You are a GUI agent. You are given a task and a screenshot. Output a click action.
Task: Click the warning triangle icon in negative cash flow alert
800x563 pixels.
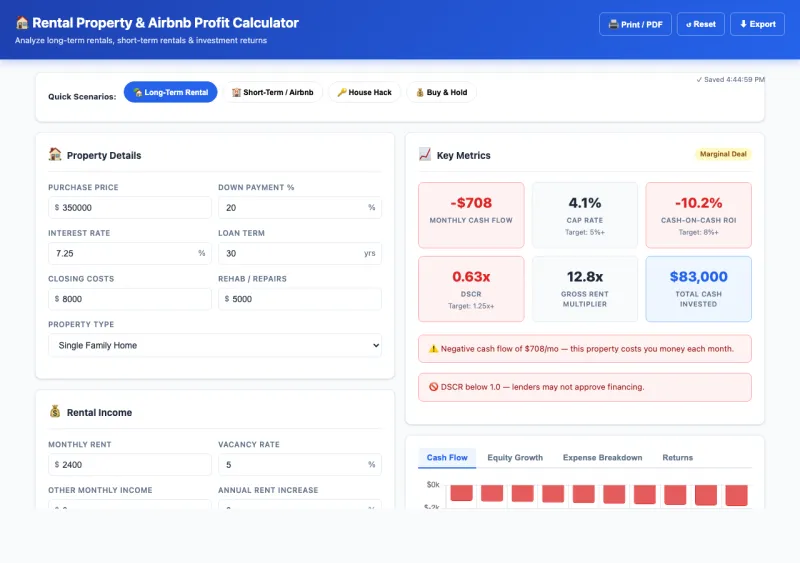[x=433, y=349]
